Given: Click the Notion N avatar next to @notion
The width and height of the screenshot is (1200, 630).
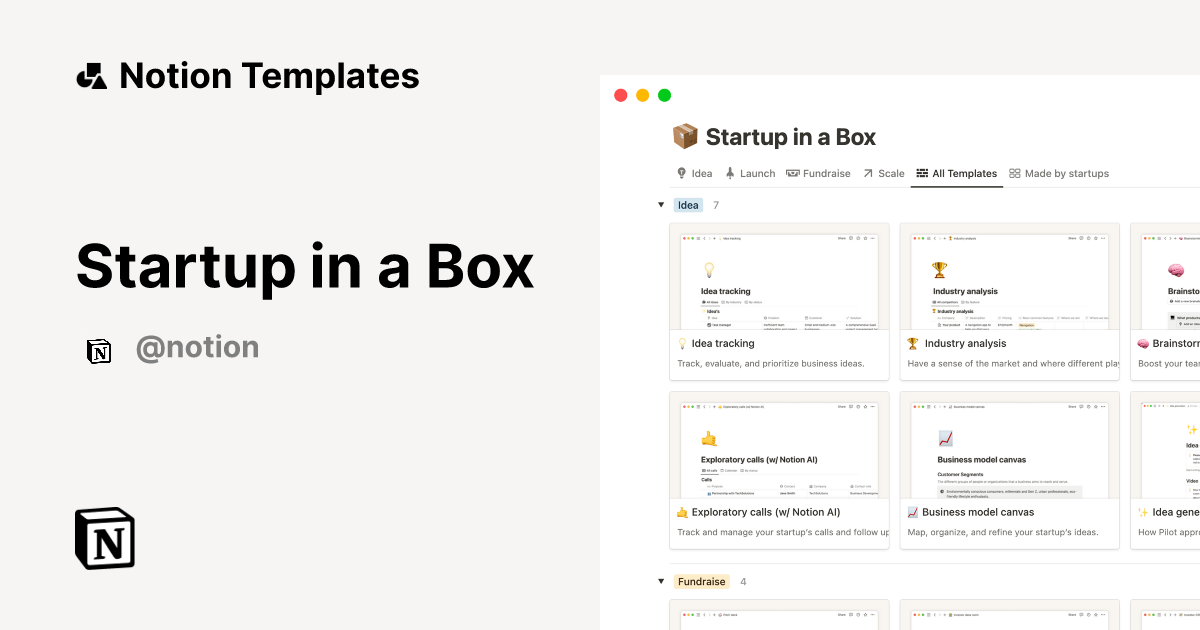Looking at the screenshot, I should point(100,351).
